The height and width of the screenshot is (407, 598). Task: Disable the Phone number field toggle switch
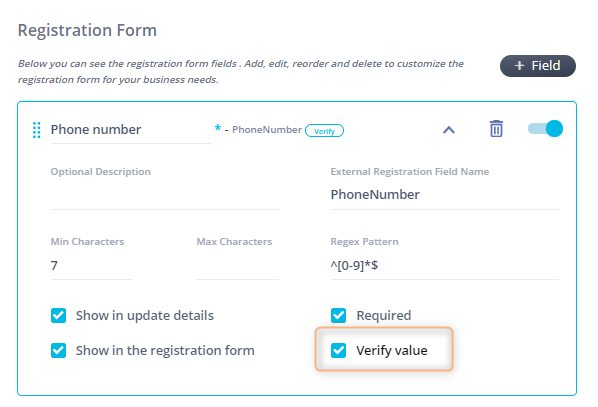click(x=545, y=129)
